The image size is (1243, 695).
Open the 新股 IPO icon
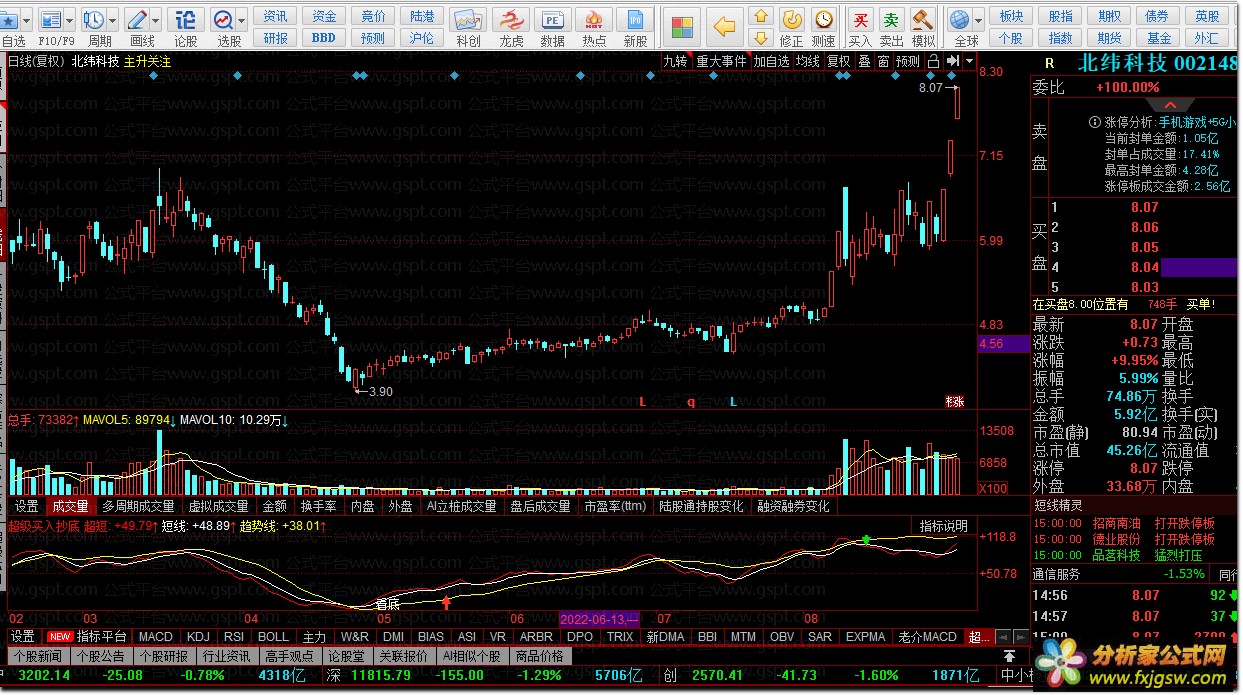pos(635,20)
